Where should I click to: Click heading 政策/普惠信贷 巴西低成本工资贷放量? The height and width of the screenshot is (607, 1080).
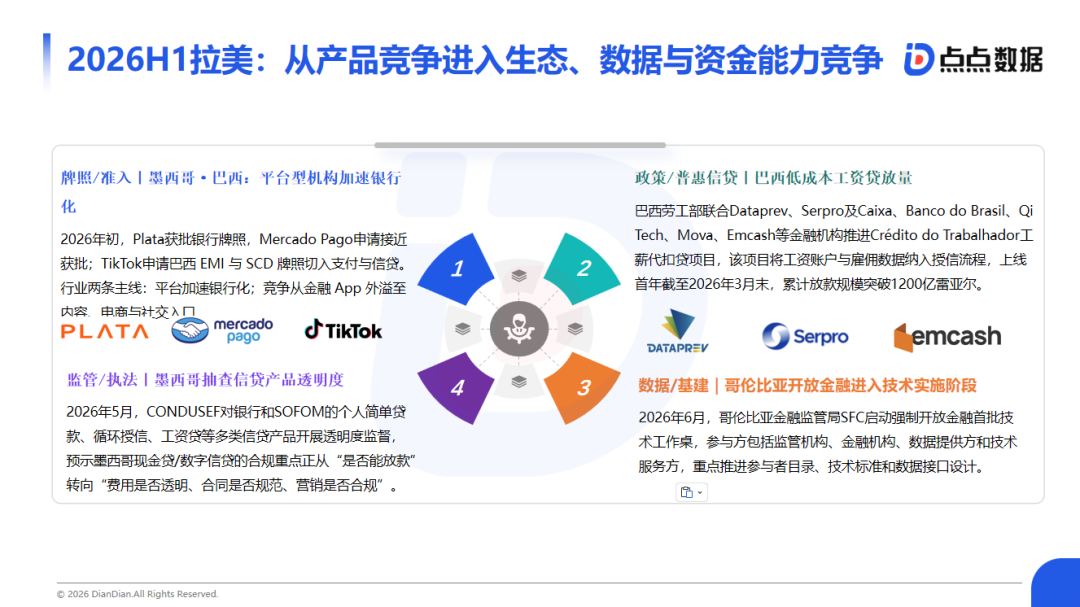tap(773, 178)
